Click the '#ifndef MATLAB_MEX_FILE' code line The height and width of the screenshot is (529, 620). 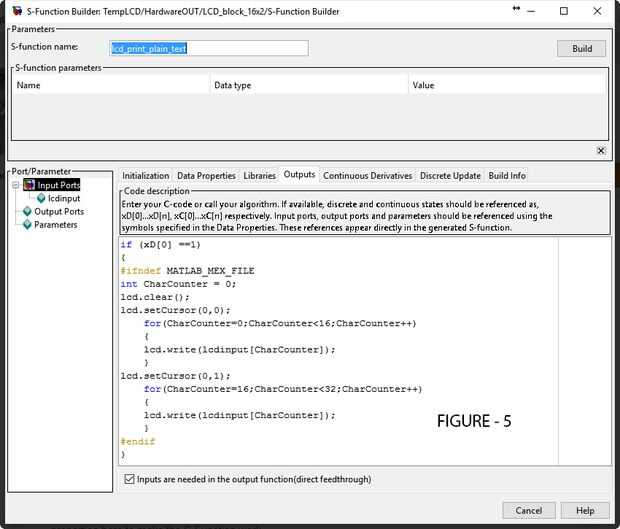pos(187,271)
